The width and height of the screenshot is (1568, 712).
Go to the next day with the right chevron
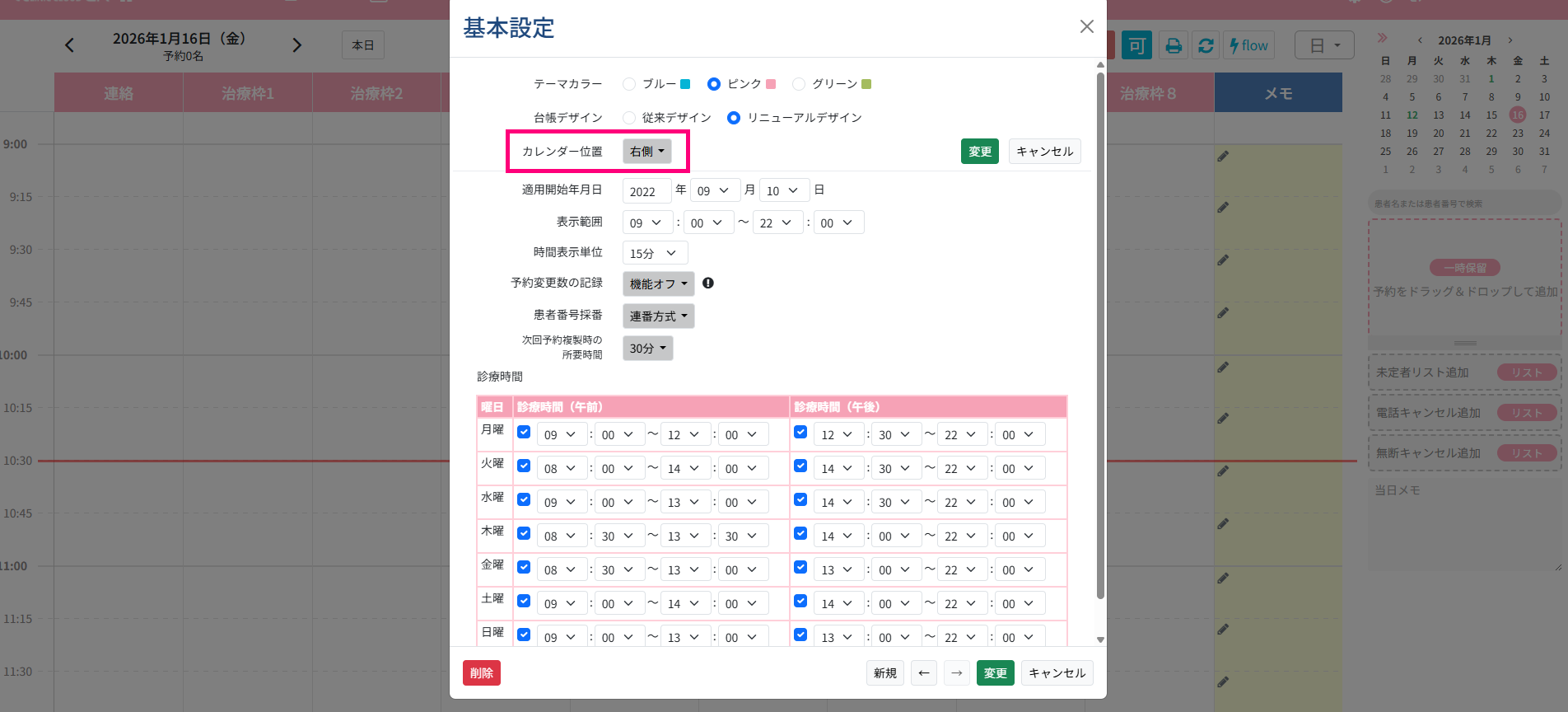point(297,45)
